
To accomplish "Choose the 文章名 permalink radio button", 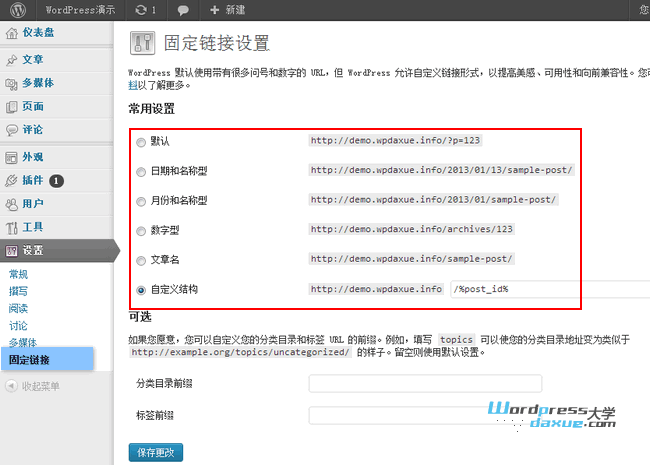I will click(140, 260).
